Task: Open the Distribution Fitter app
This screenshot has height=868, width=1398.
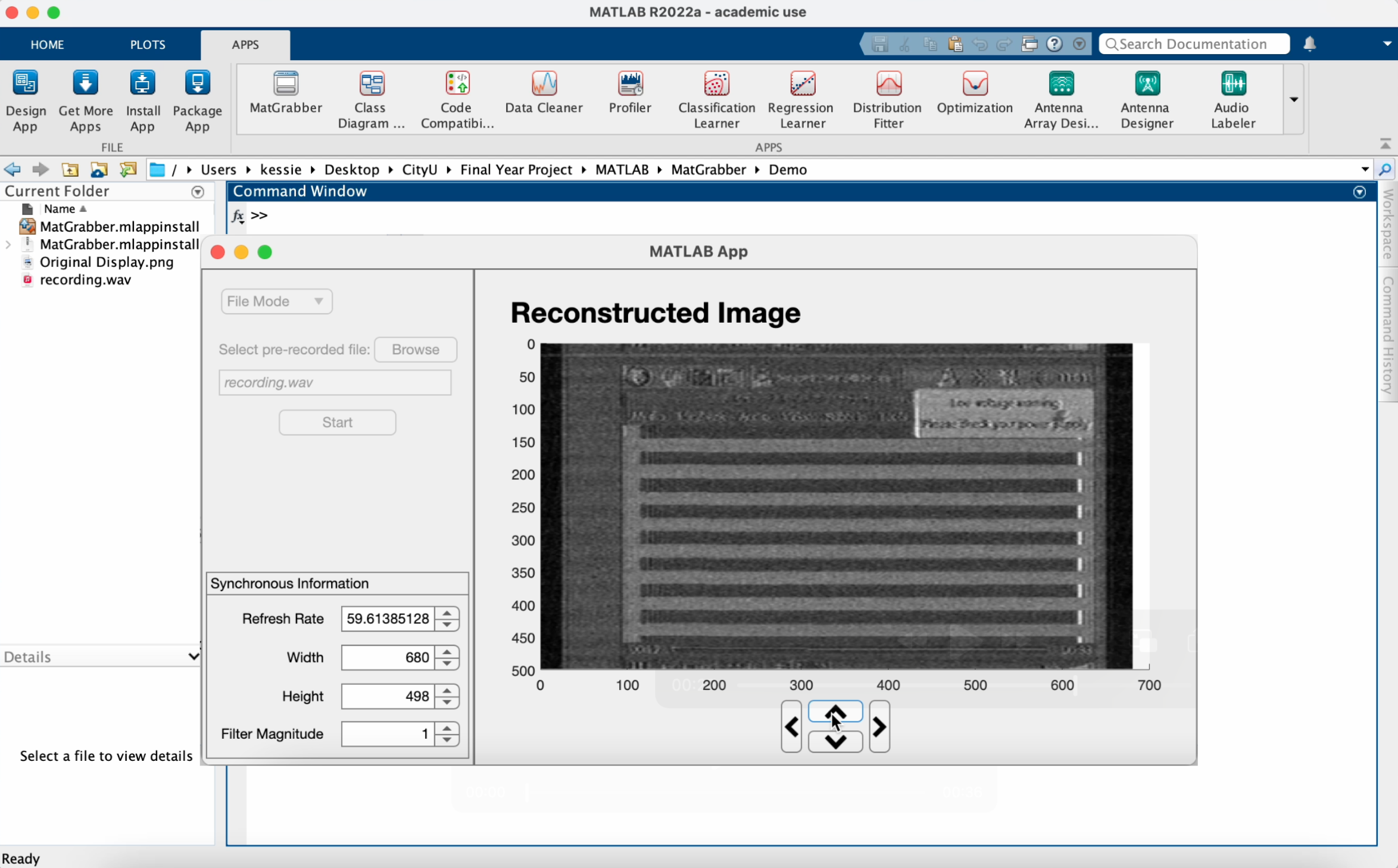Action: [x=888, y=100]
